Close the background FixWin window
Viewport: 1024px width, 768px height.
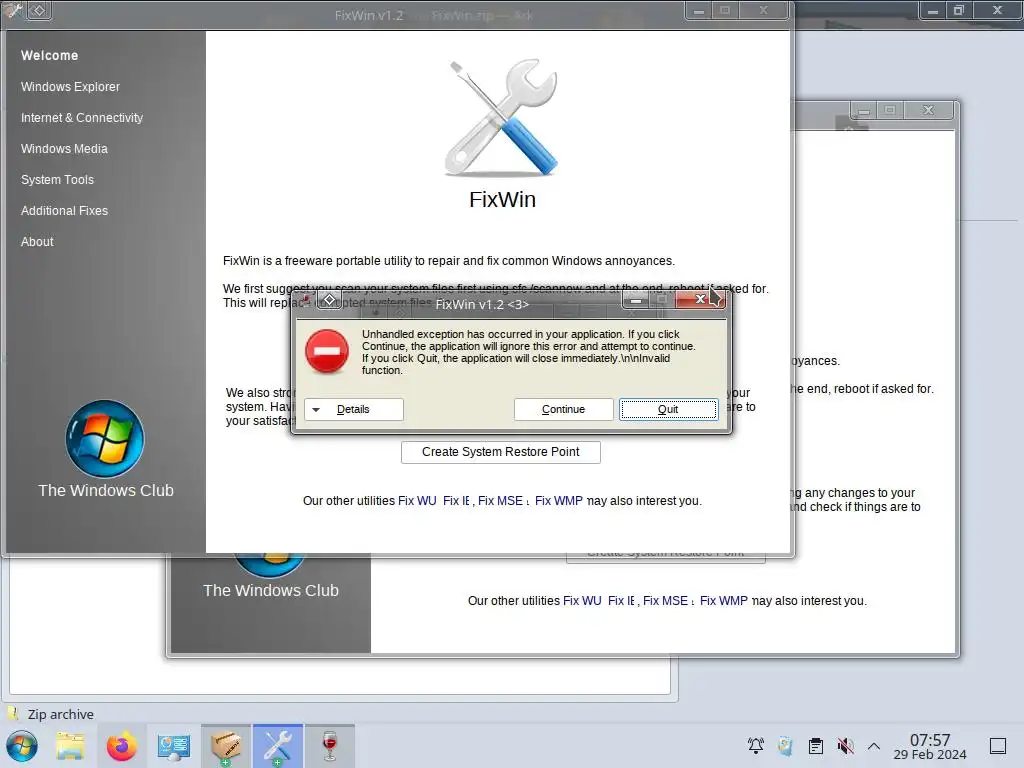pos(928,110)
